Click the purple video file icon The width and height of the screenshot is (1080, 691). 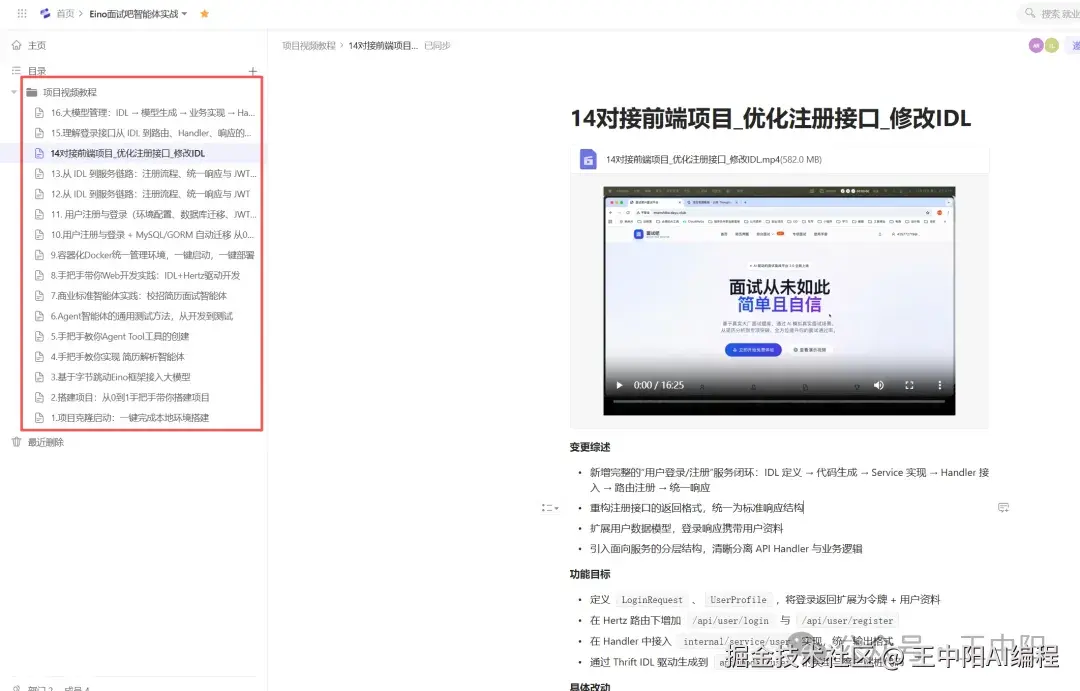588,159
